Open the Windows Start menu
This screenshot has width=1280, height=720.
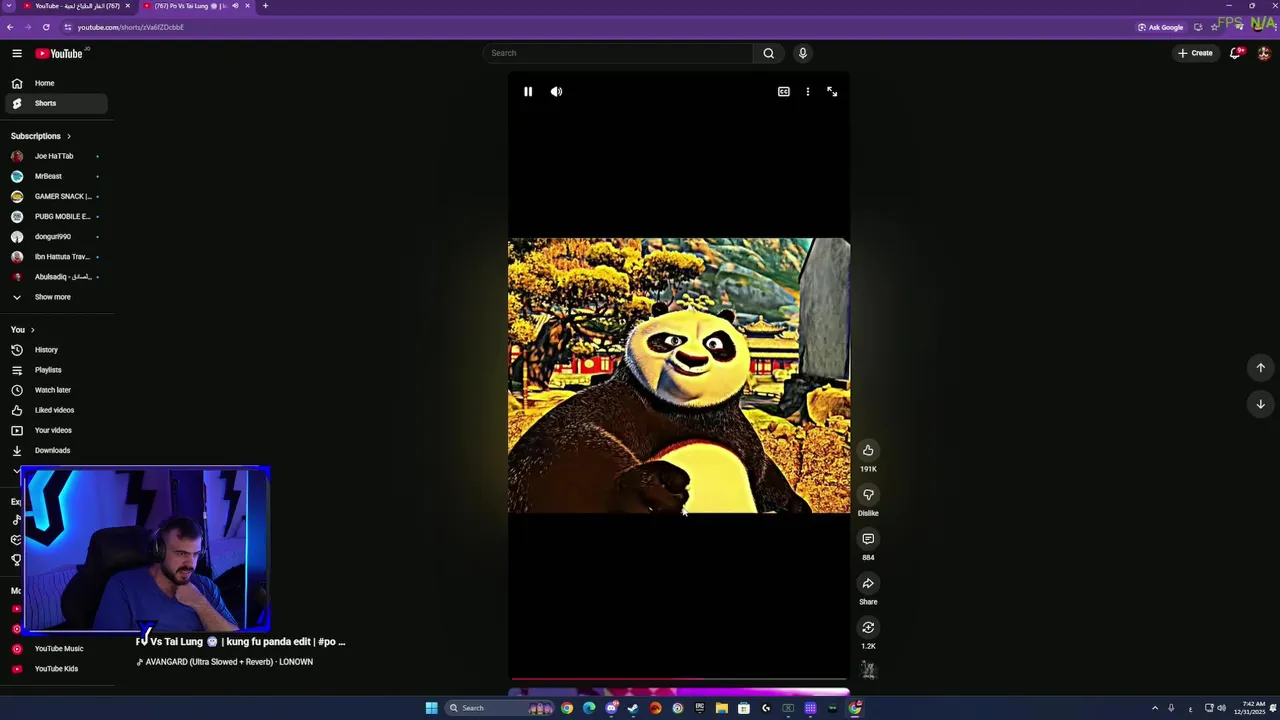(431, 708)
